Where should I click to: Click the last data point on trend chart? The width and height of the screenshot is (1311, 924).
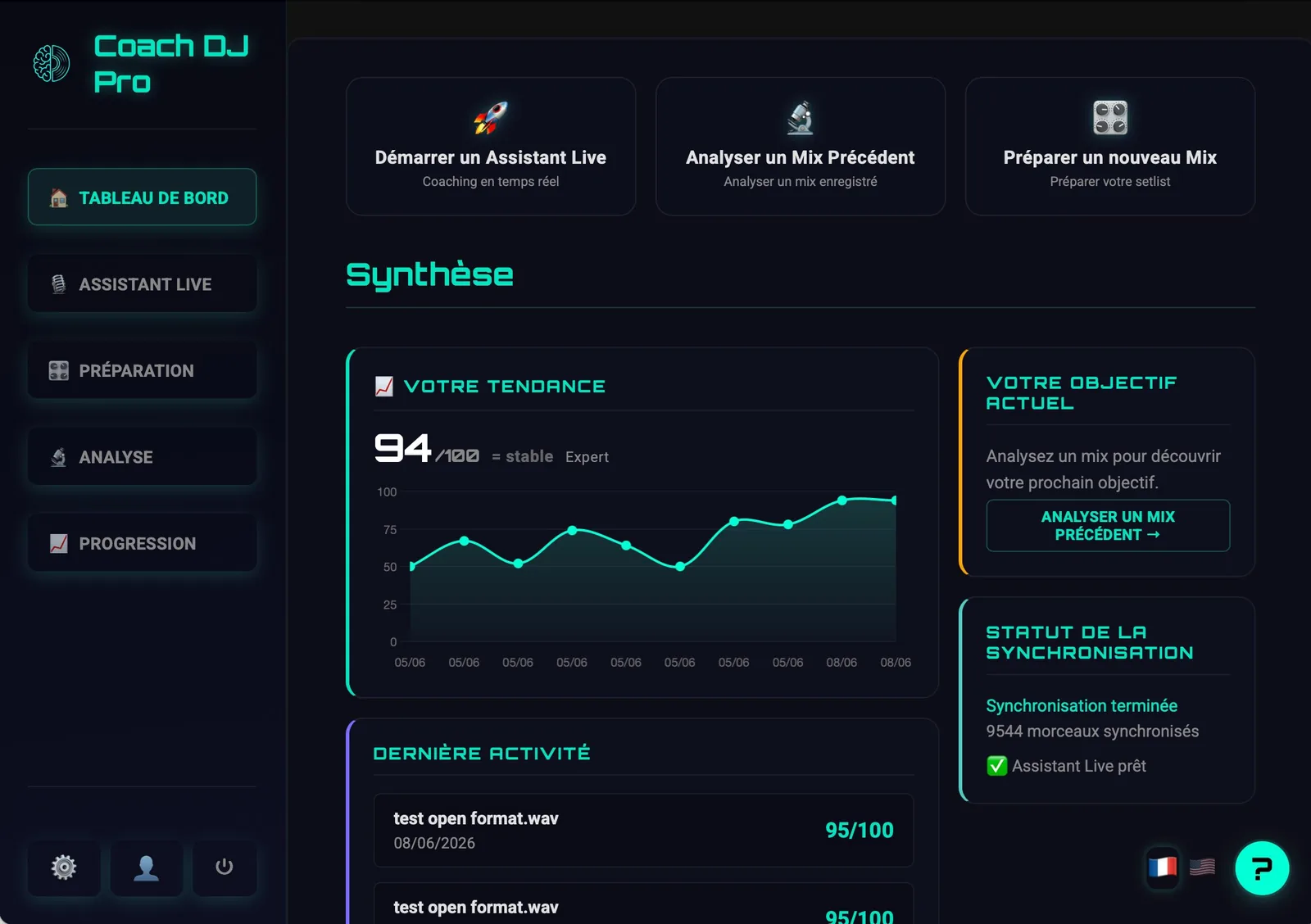pos(894,500)
